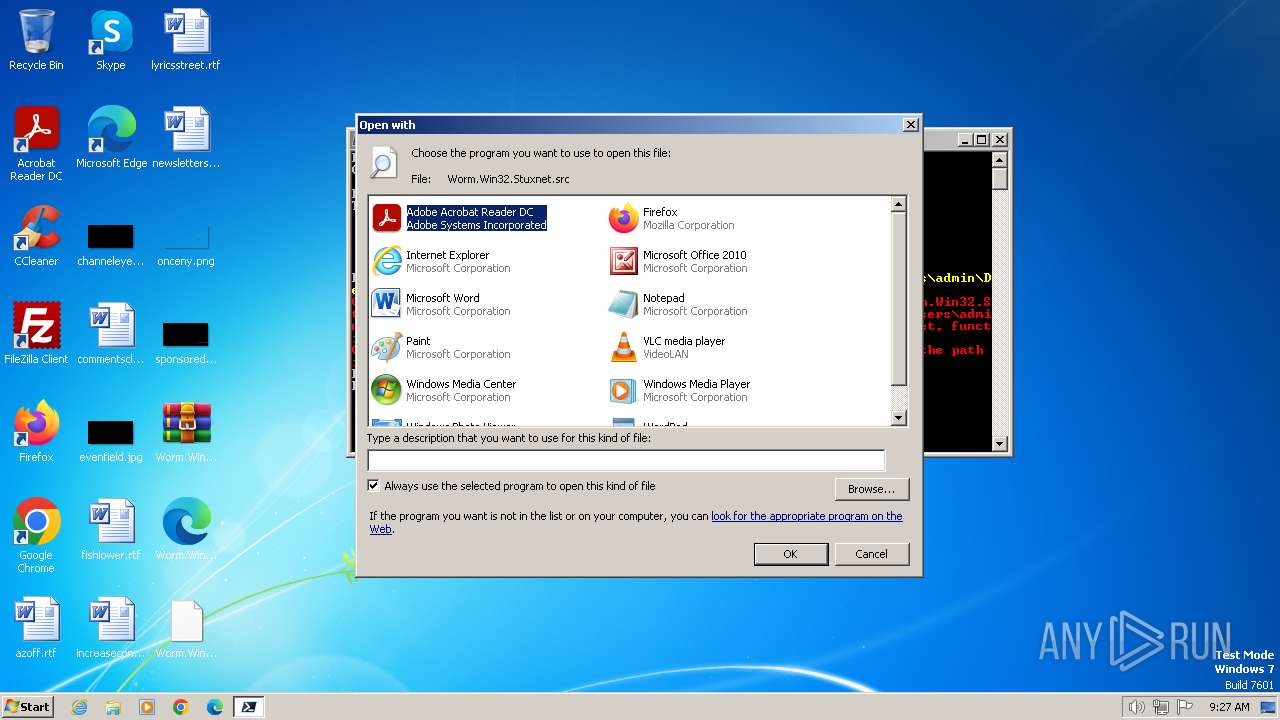Select the evenfield.jpg desktop file
The width and height of the screenshot is (1280, 720).
tap(111, 442)
